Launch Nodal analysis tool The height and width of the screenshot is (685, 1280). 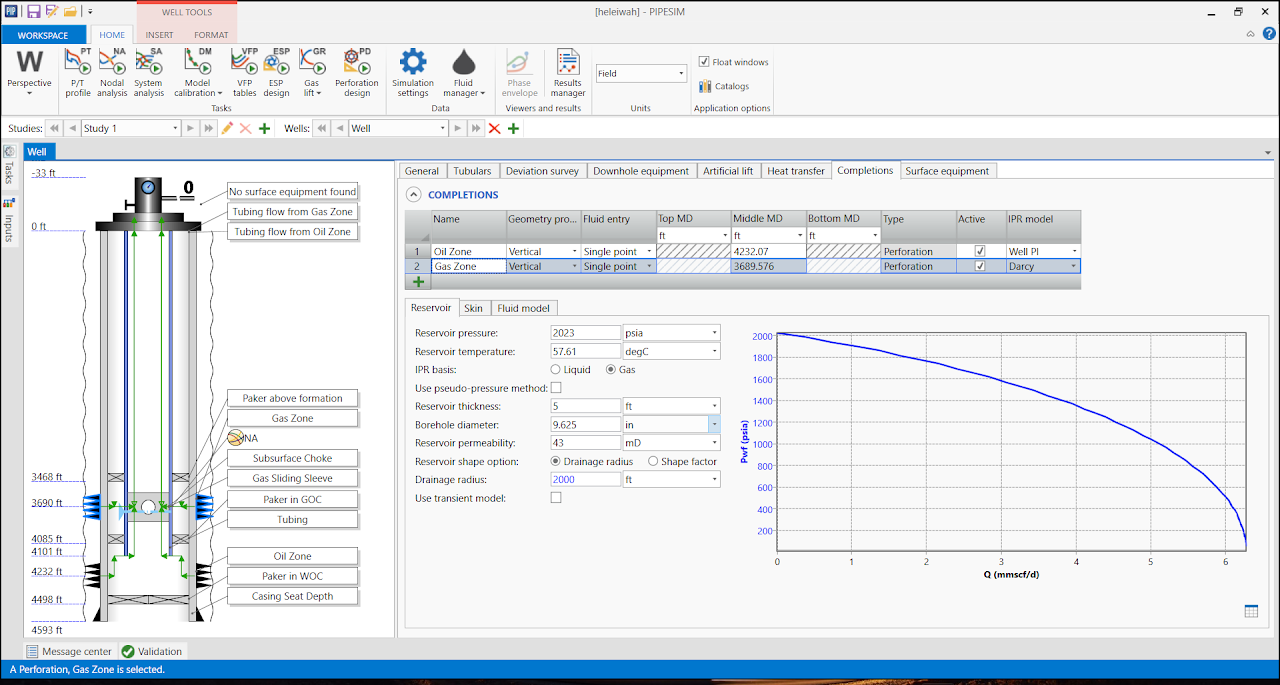[x=113, y=73]
